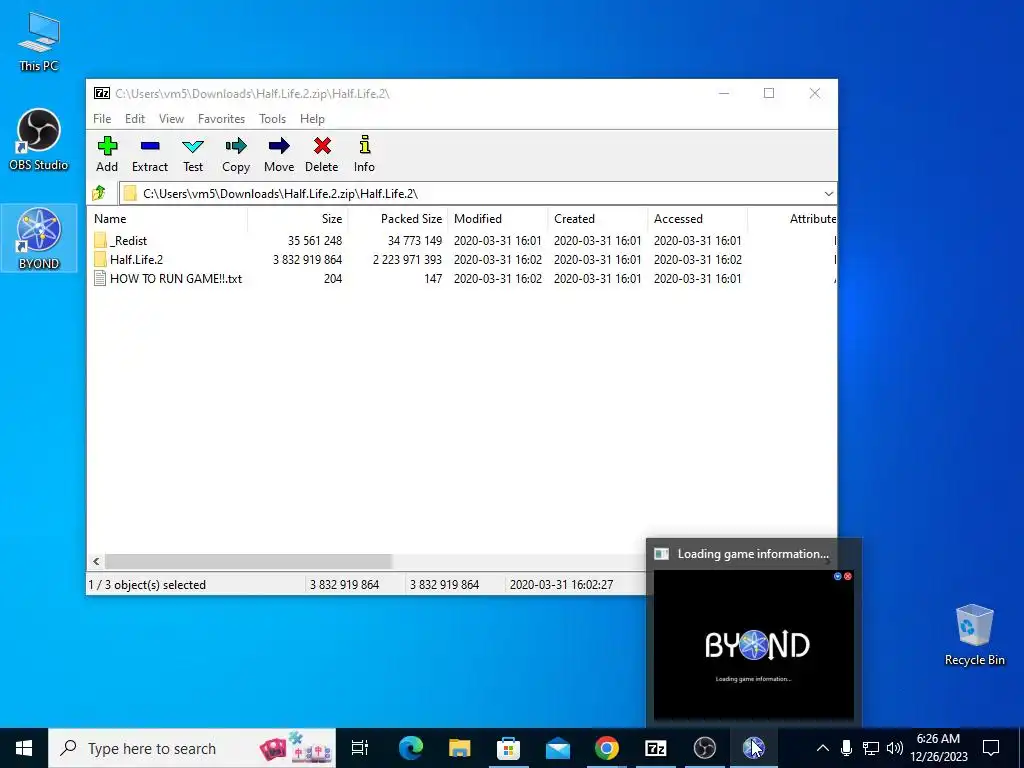Viewport: 1024px width, 768px height.
Task: Open the Help menu
Action: 312,119
